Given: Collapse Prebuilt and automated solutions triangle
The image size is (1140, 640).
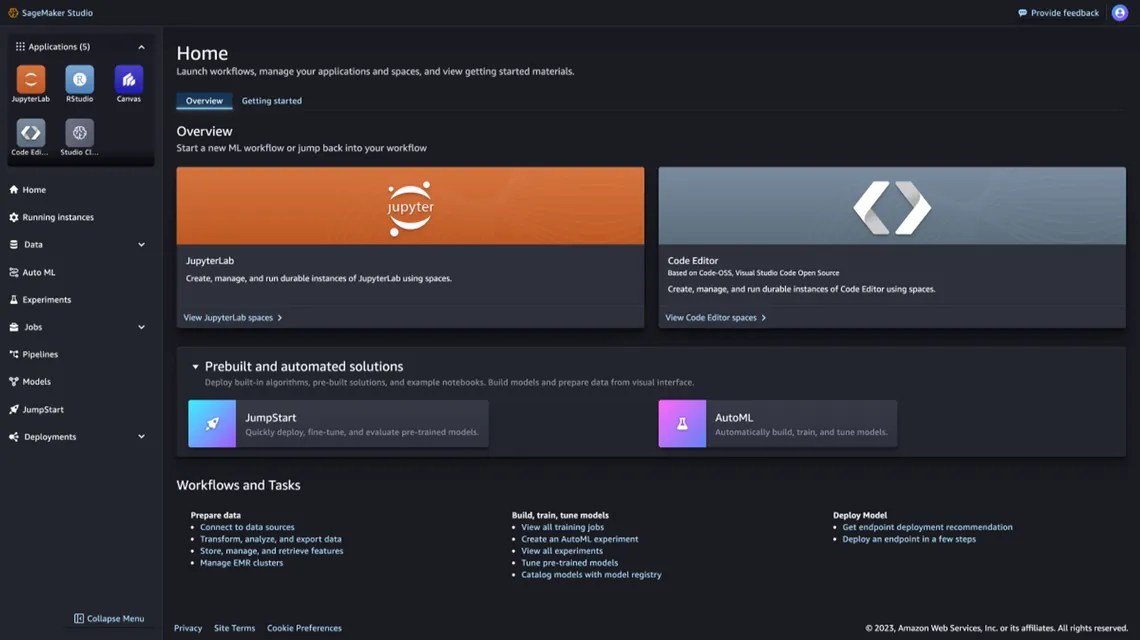Looking at the screenshot, I should point(195,367).
